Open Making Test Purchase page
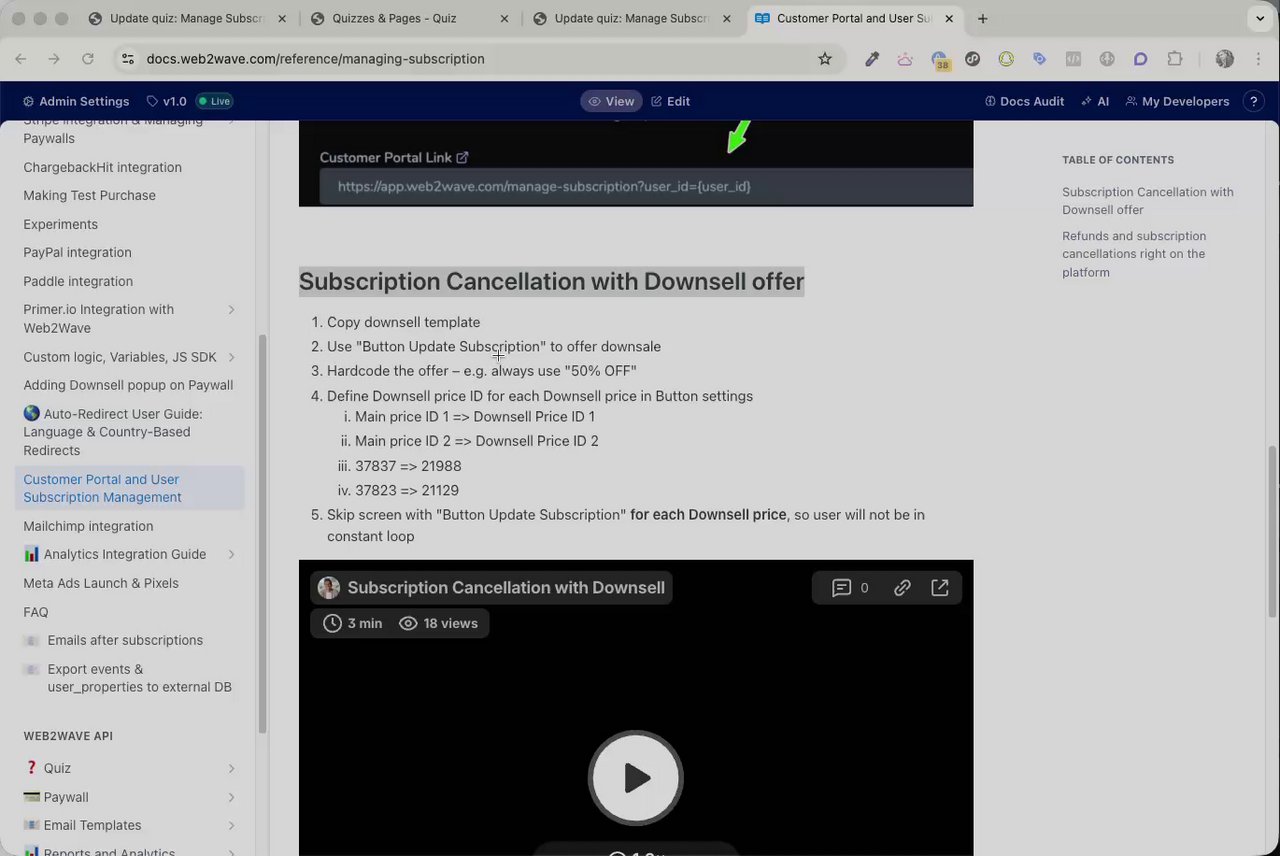This screenshot has width=1280, height=856. (x=89, y=195)
